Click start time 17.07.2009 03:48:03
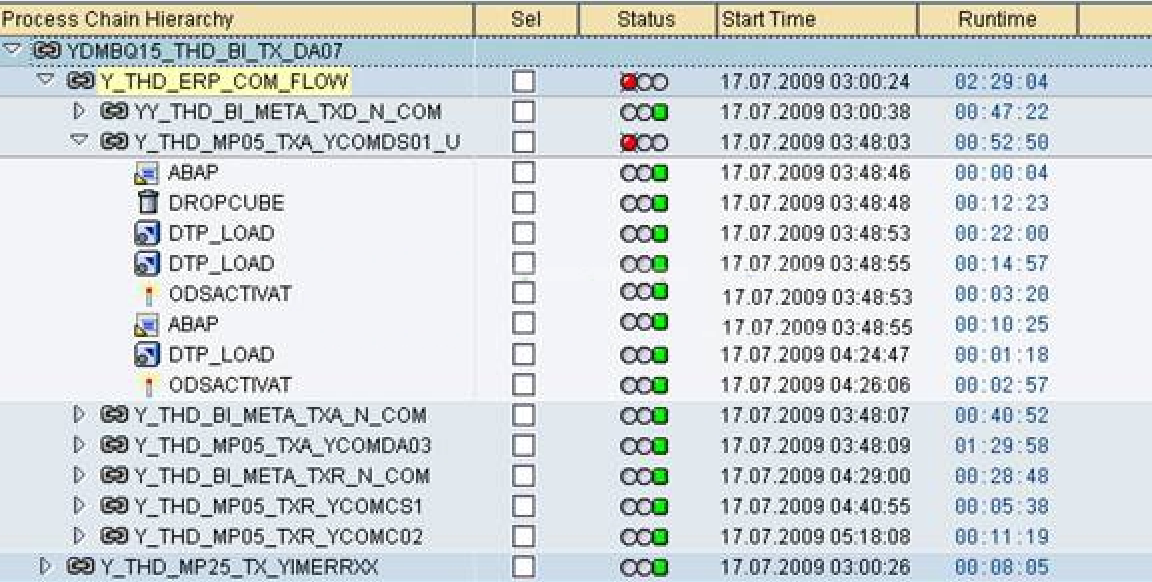This screenshot has width=1152, height=582. pyautogui.click(x=815, y=142)
